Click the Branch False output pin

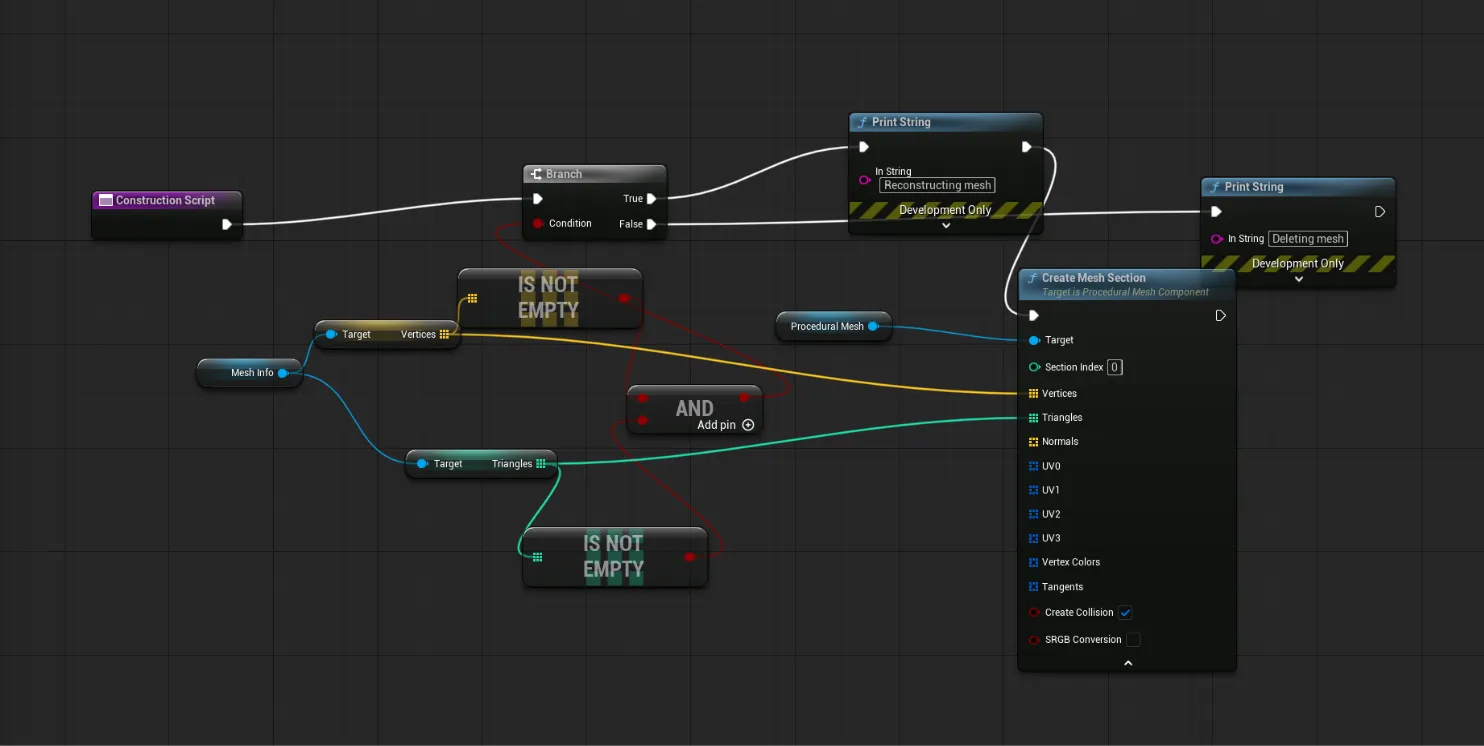(x=651, y=224)
